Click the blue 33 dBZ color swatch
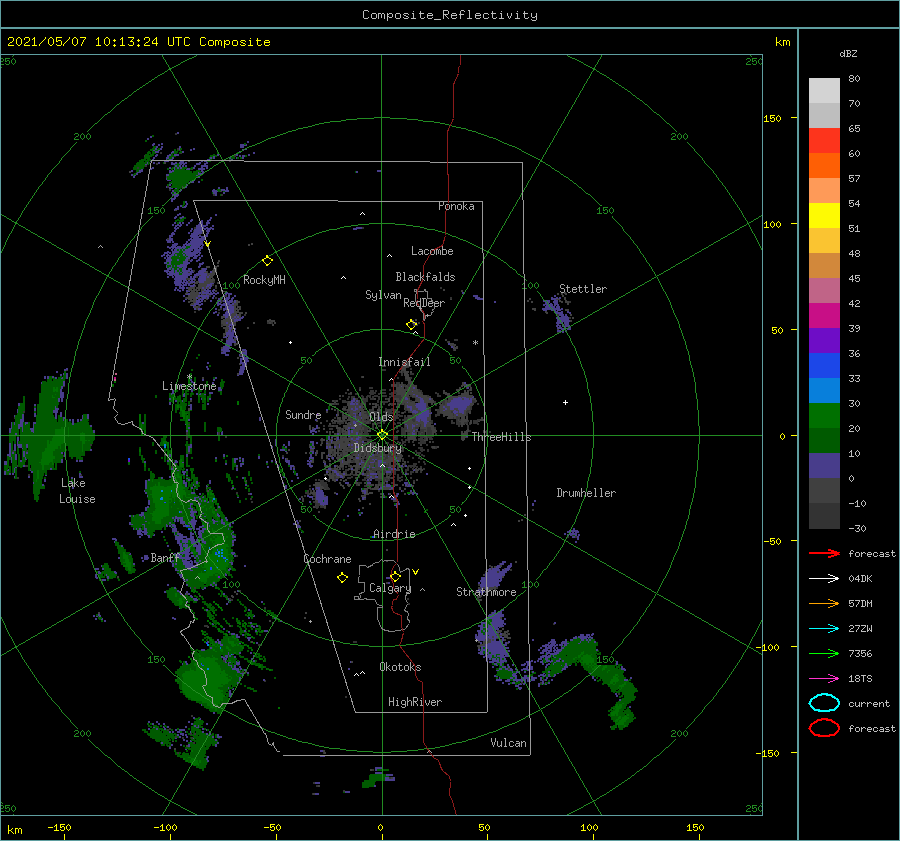 824,365
